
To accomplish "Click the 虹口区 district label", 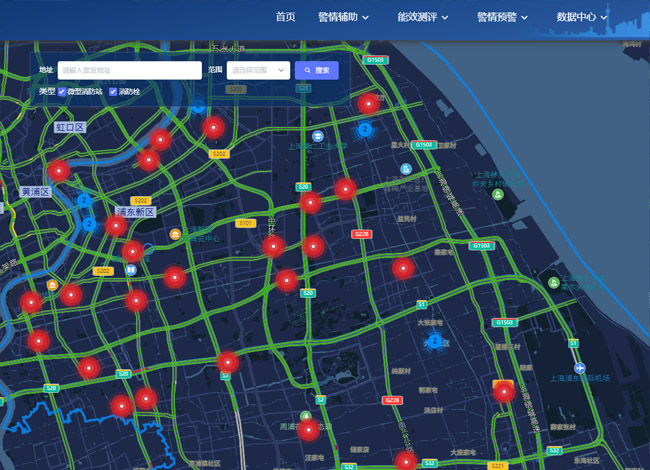I will (70, 128).
